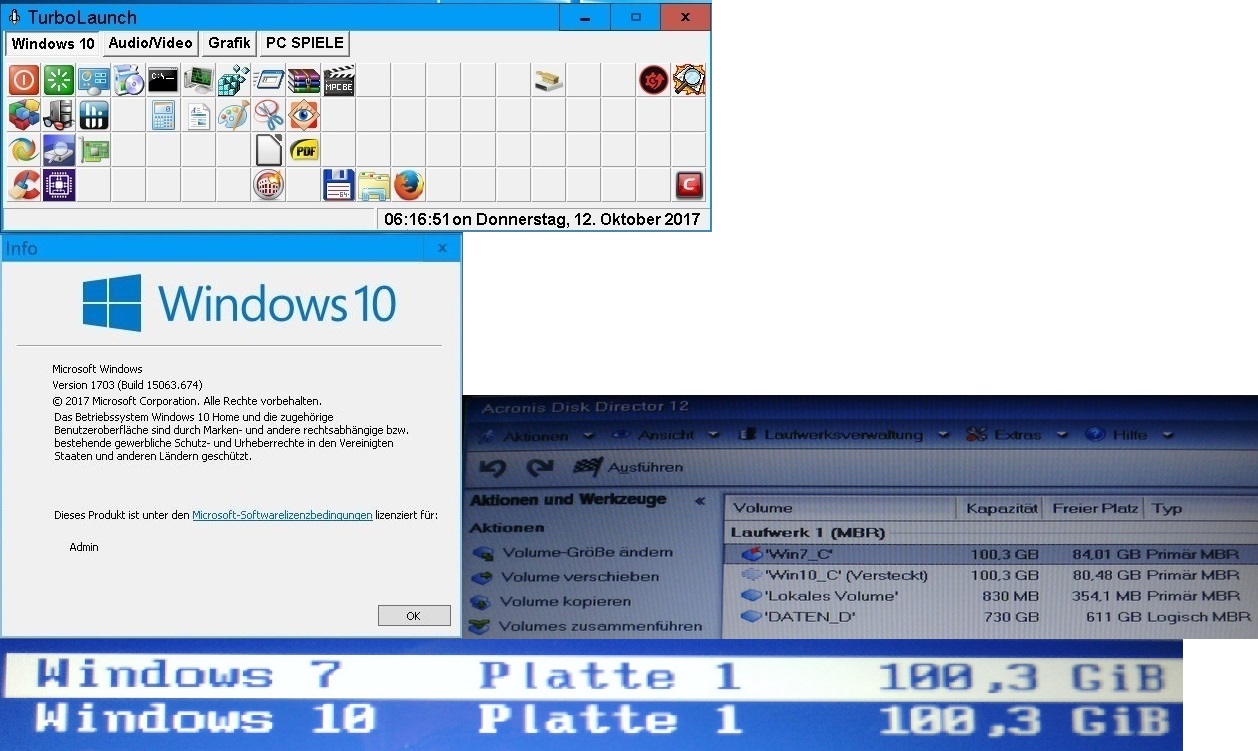Collapse the Aktionen und Werkzeuge panel
This screenshot has width=1258, height=751.
[x=699, y=500]
